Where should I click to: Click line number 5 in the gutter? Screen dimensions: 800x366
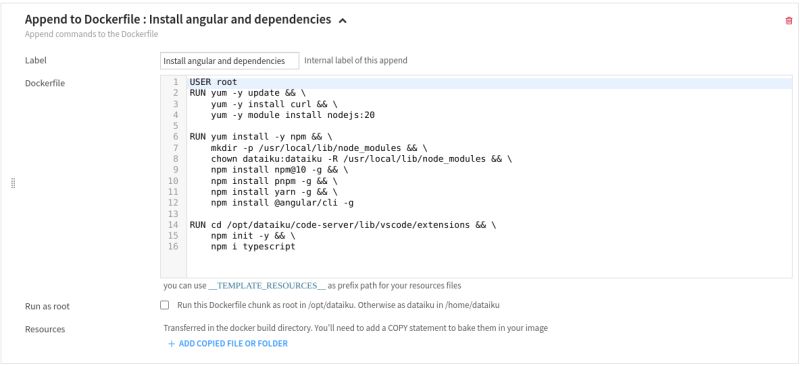[x=176, y=126]
